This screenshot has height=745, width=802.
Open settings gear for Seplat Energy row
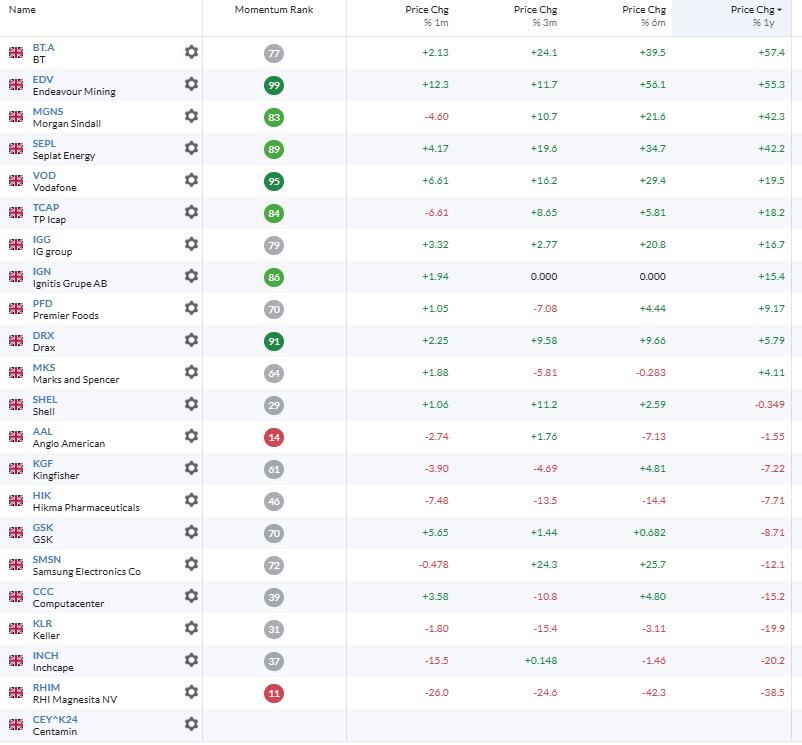pos(191,148)
